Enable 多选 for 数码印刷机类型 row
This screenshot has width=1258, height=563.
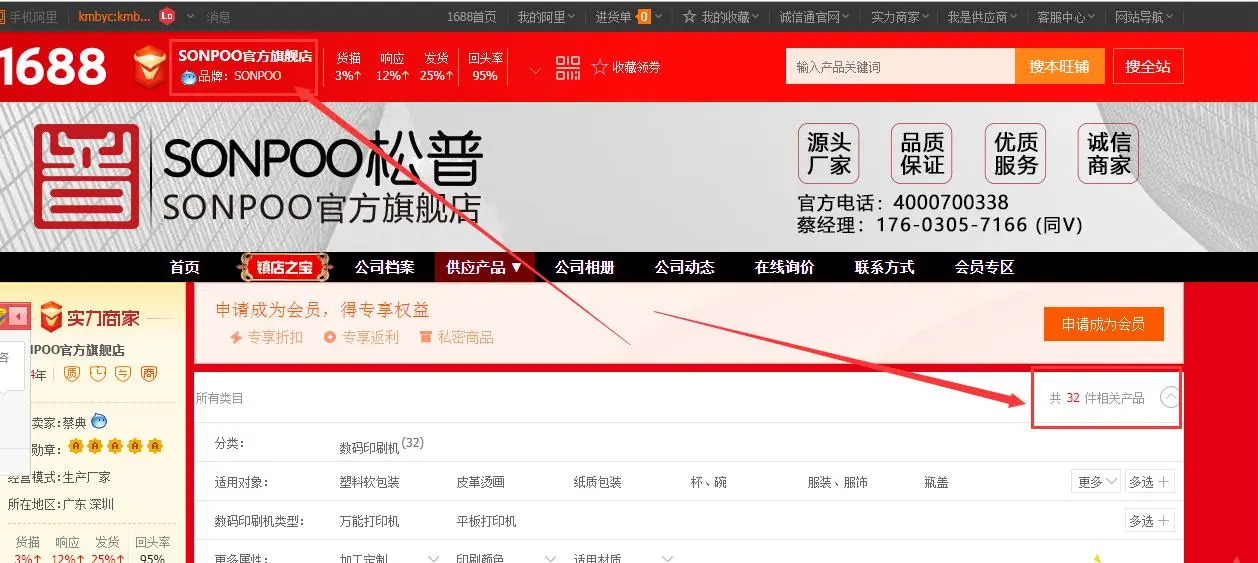click(1149, 521)
